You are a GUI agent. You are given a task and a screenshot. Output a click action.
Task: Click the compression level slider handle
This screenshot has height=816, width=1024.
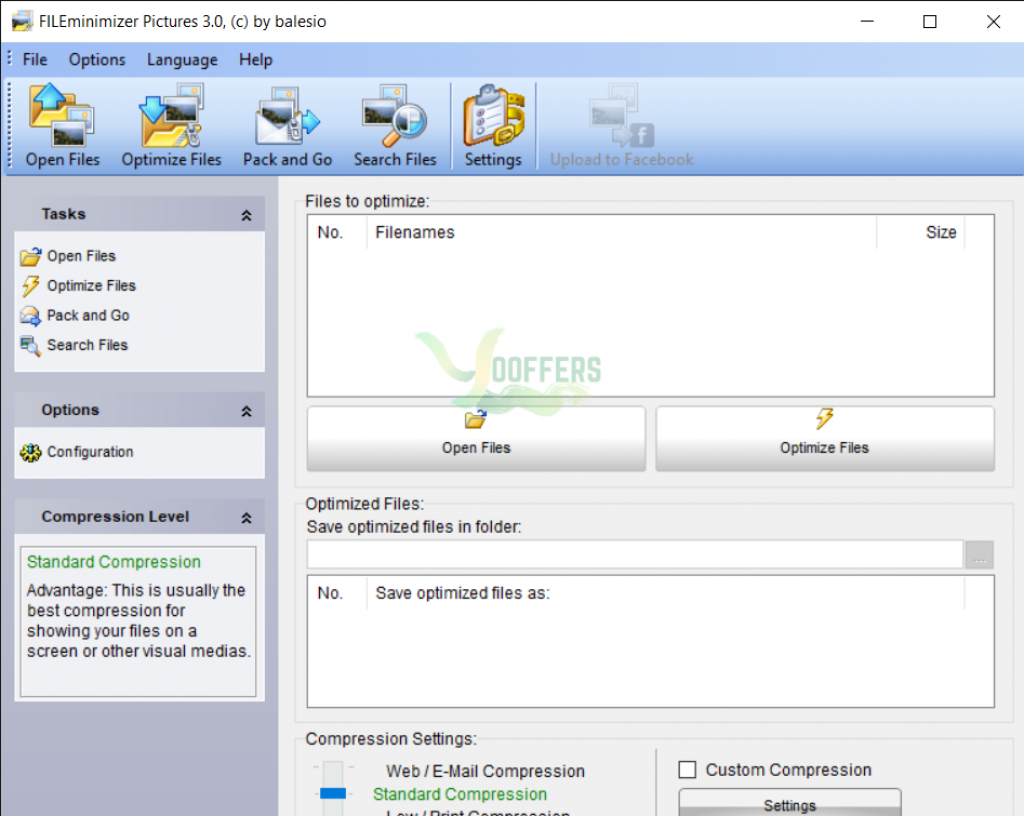(x=333, y=793)
